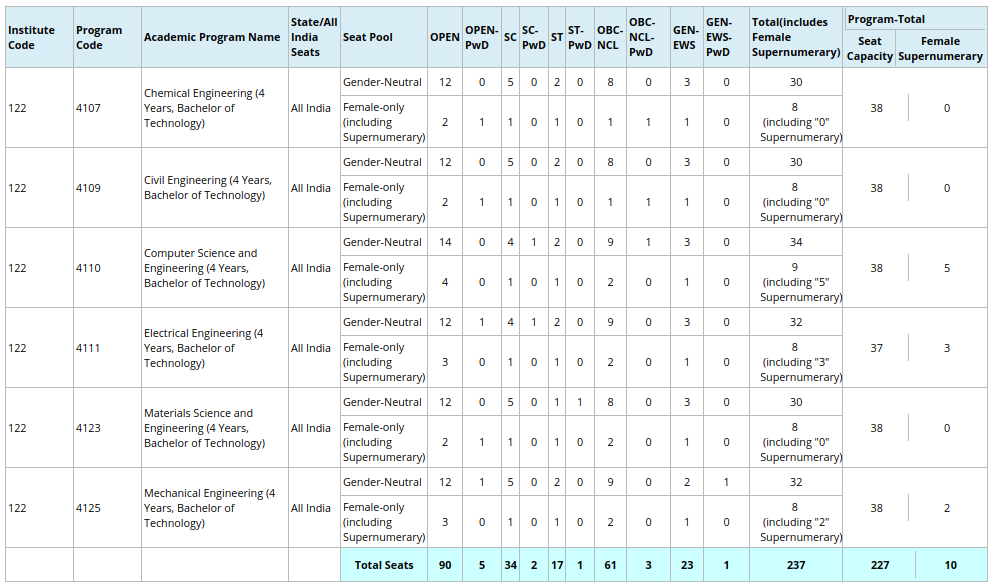Select Materials Science and Engineering program cell

point(204,428)
